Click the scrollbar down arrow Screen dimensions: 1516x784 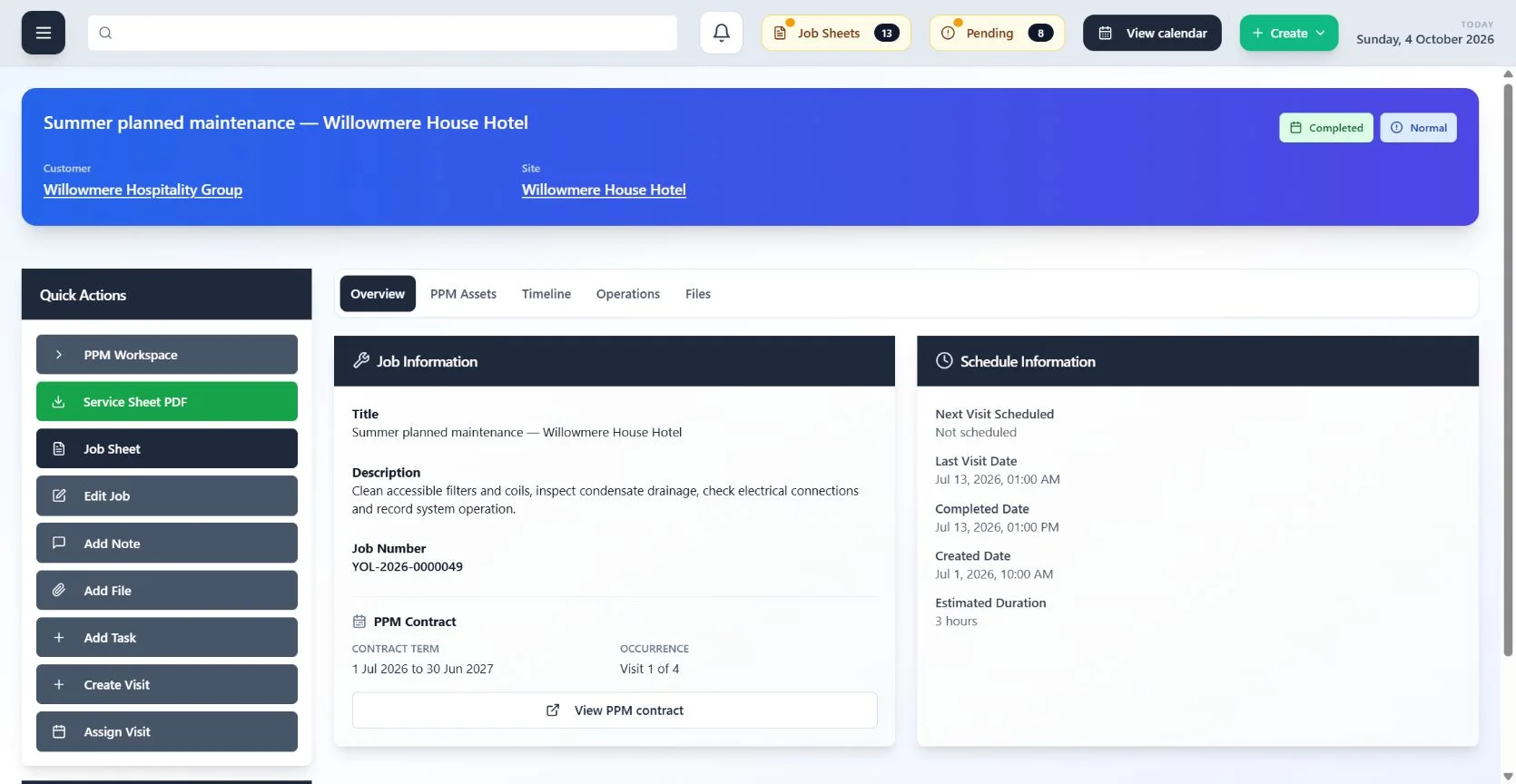click(x=1509, y=777)
